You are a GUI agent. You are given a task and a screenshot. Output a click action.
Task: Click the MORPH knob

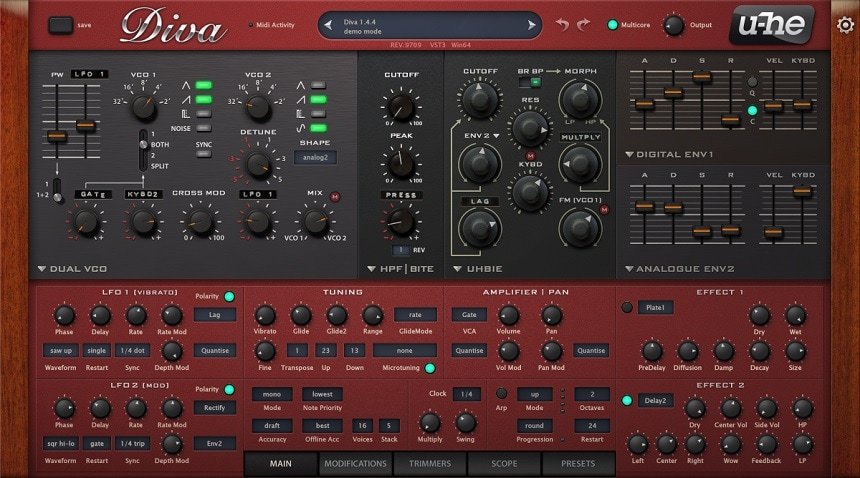580,99
